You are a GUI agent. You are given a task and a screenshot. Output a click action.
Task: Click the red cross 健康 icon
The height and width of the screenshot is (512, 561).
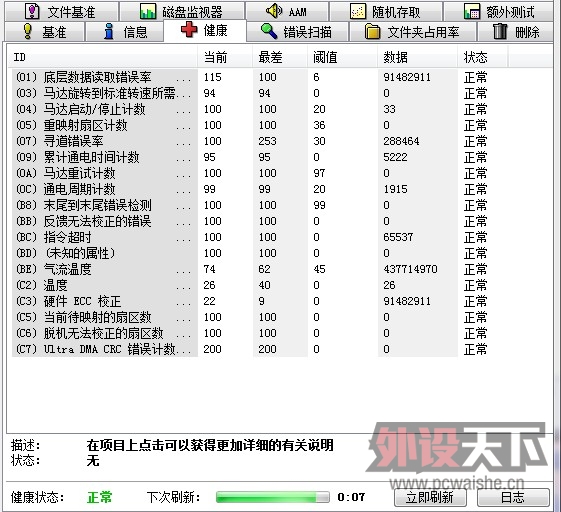[189, 29]
